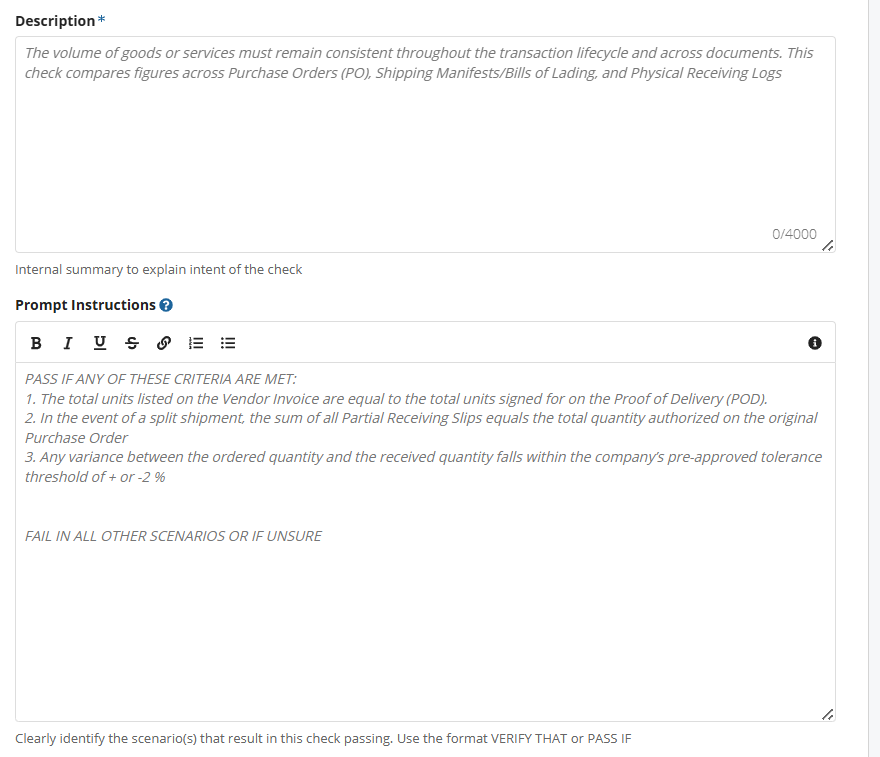Focus the Description text area
Viewport: 880px width, 757px height.
(x=425, y=150)
